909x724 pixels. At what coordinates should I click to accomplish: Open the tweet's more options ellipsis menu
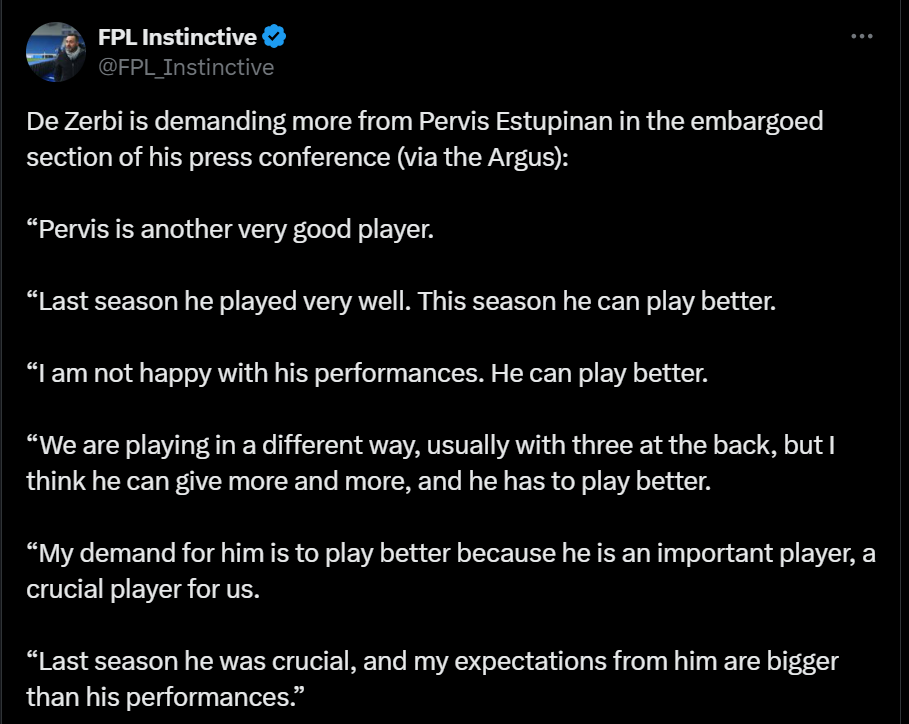861,37
